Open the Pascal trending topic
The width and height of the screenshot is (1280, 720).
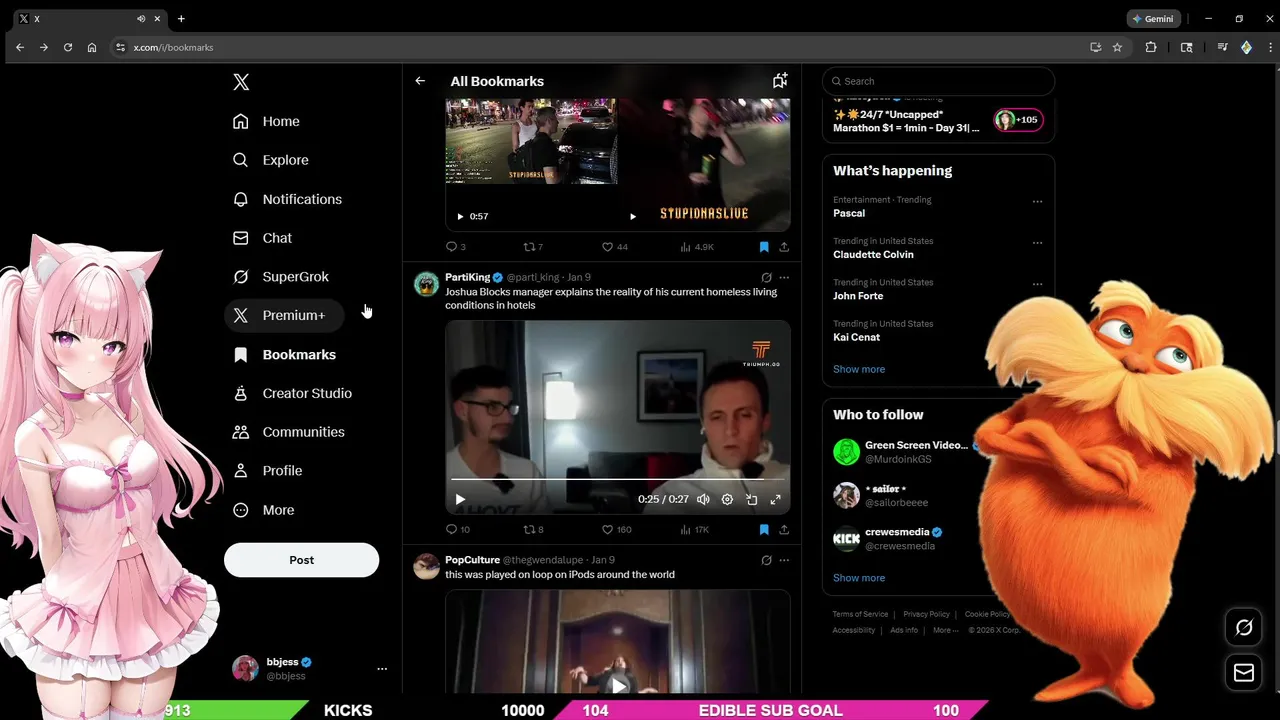(x=849, y=213)
